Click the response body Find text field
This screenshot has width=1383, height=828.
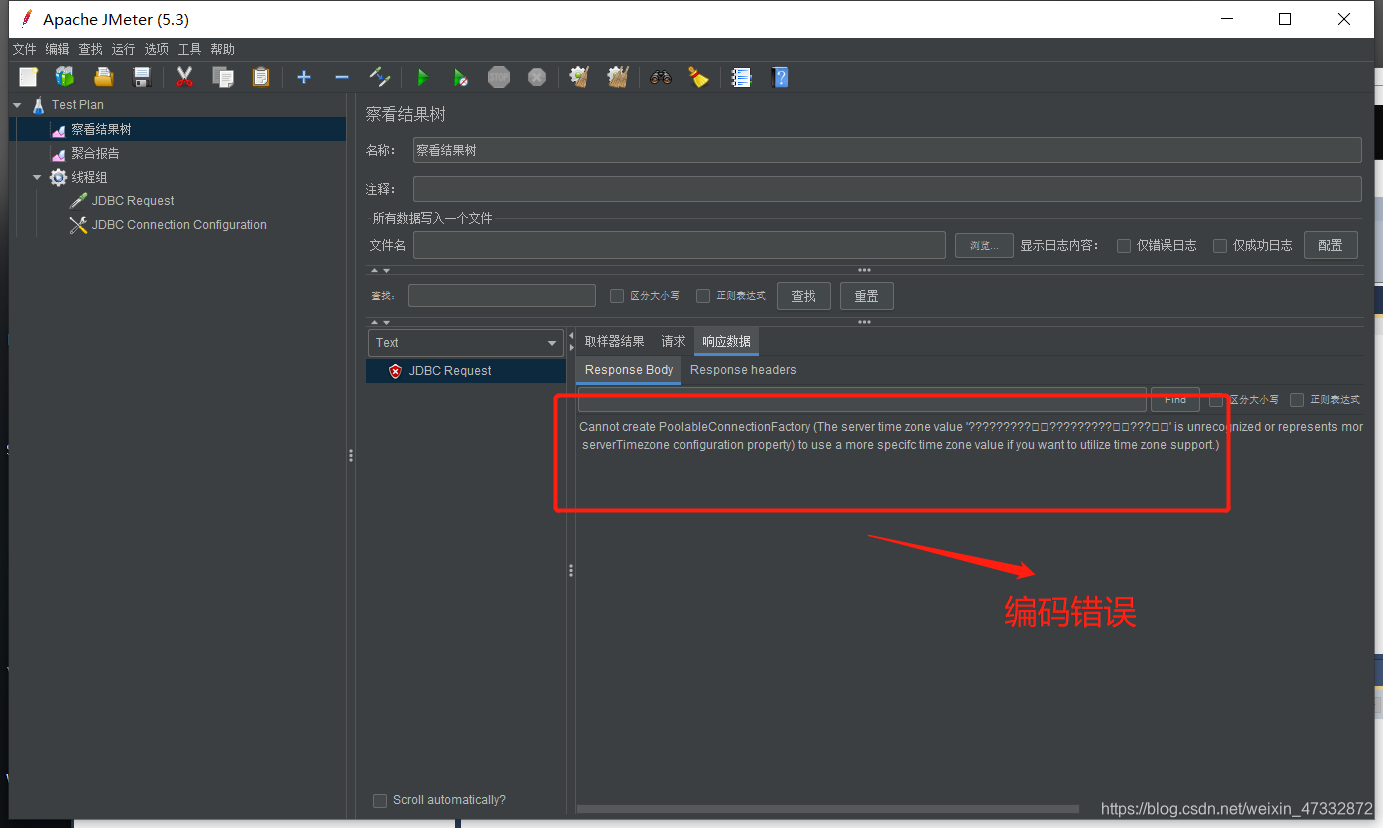(x=862, y=400)
